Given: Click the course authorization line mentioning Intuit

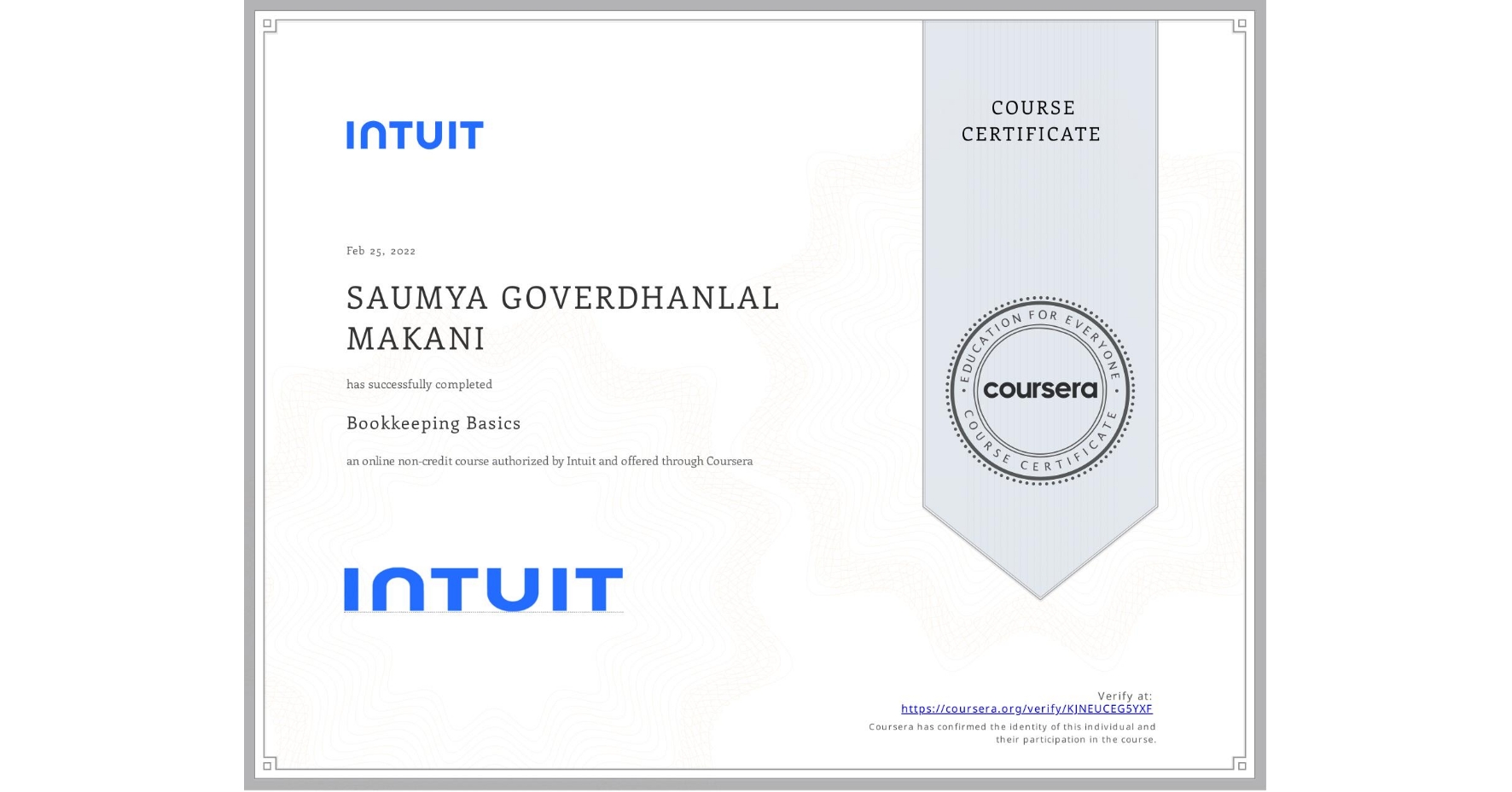Looking at the screenshot, I should click(x=550, y=461).
